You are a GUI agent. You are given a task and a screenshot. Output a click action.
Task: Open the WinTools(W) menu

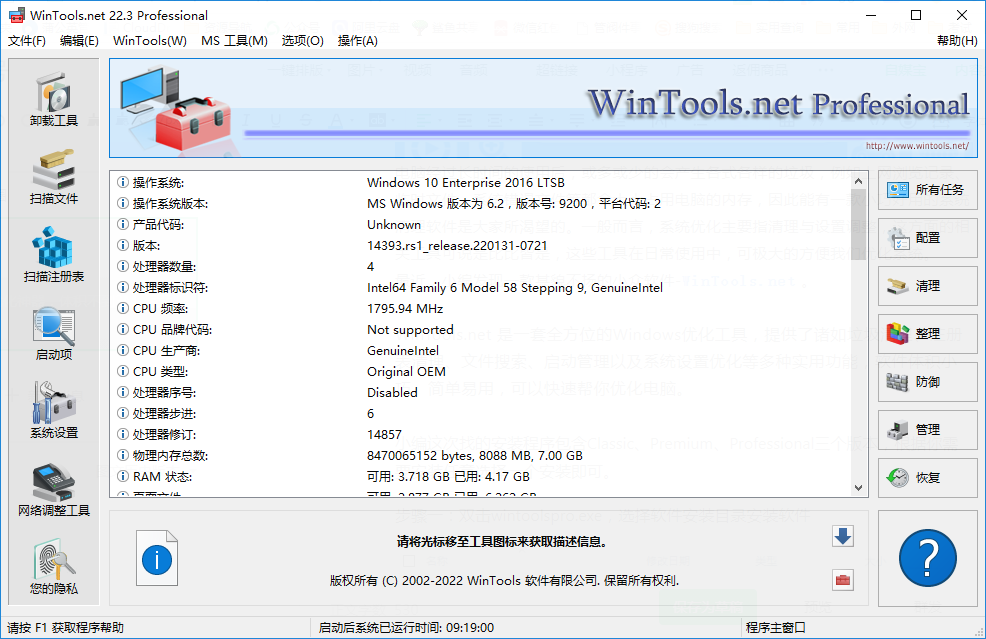150,41
